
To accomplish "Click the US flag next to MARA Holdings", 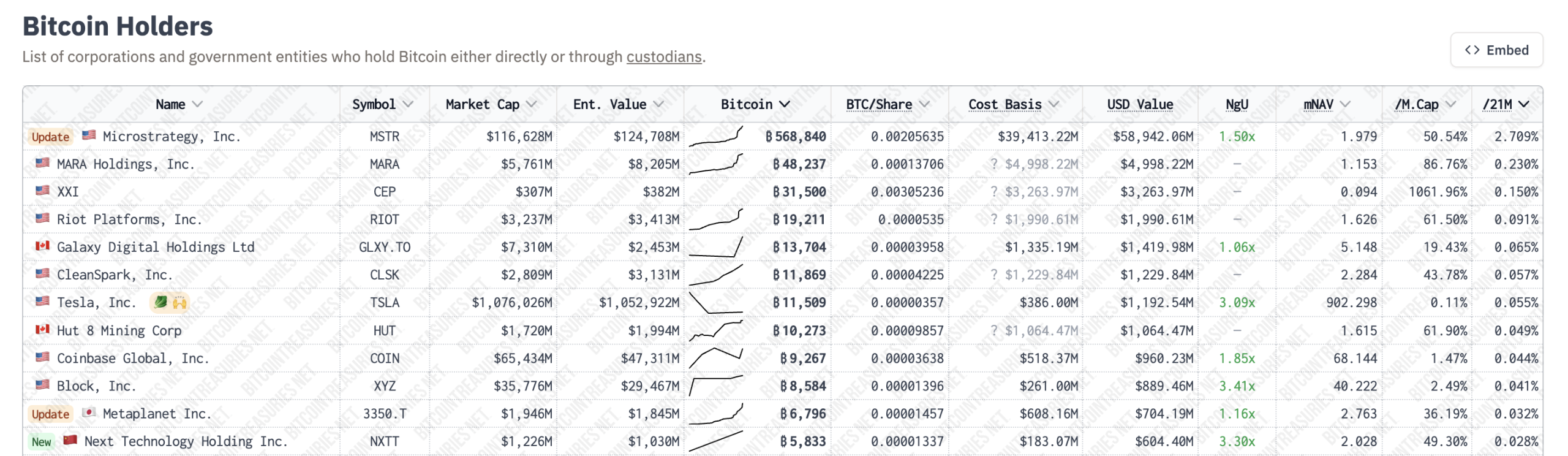I will click(x=42, y=163).
